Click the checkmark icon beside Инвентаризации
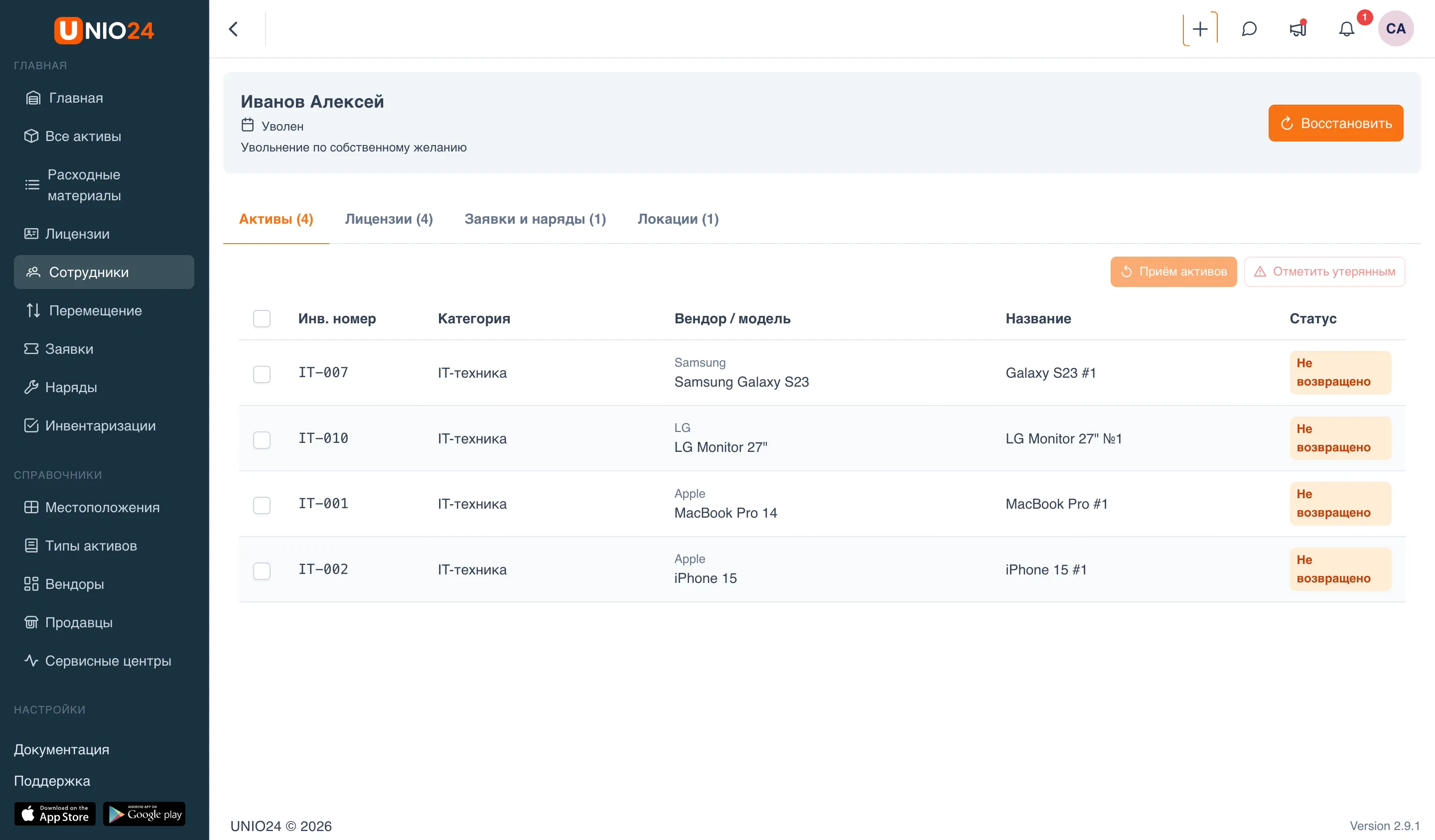 coord(31,425)
